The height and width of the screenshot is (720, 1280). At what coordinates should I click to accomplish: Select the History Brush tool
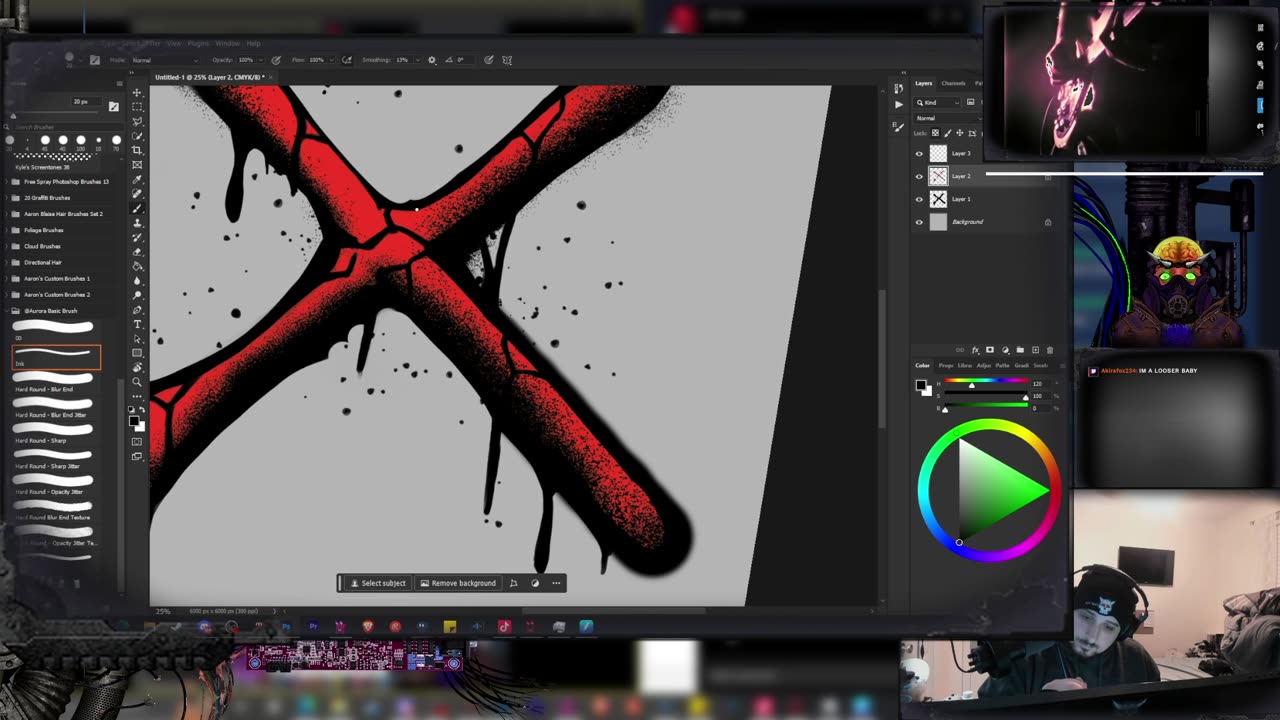pos(138,237)
